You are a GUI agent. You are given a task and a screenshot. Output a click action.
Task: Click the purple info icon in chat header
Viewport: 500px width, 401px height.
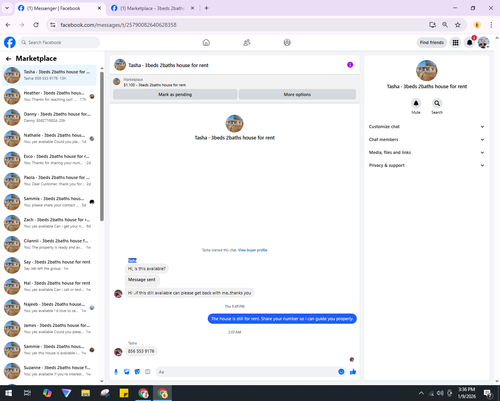coord(350,65)
